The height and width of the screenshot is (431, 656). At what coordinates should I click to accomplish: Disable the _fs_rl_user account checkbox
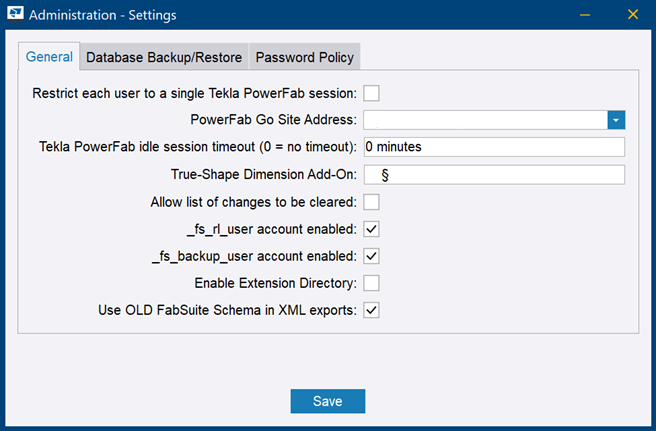pos(371,229)
